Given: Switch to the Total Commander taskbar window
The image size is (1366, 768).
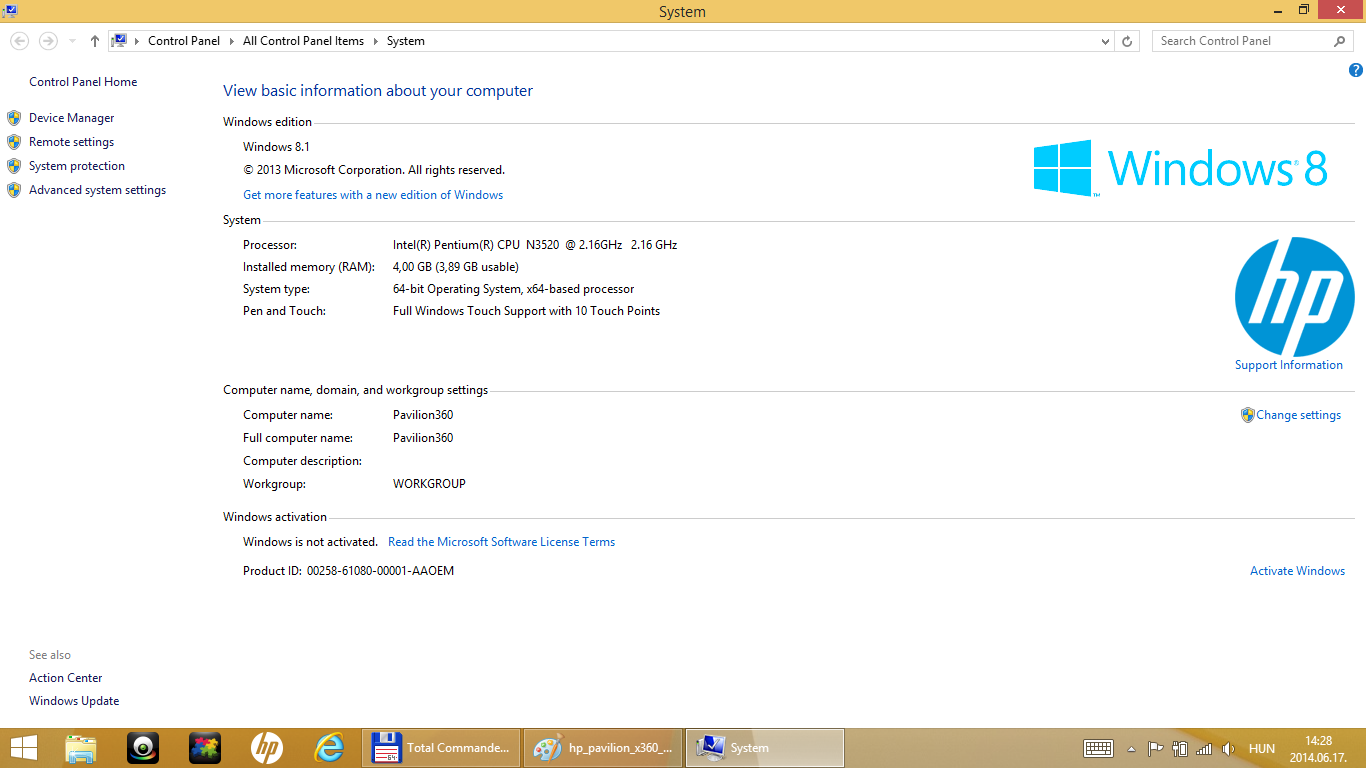Looking at the screenshot, I should coord(441,748).
